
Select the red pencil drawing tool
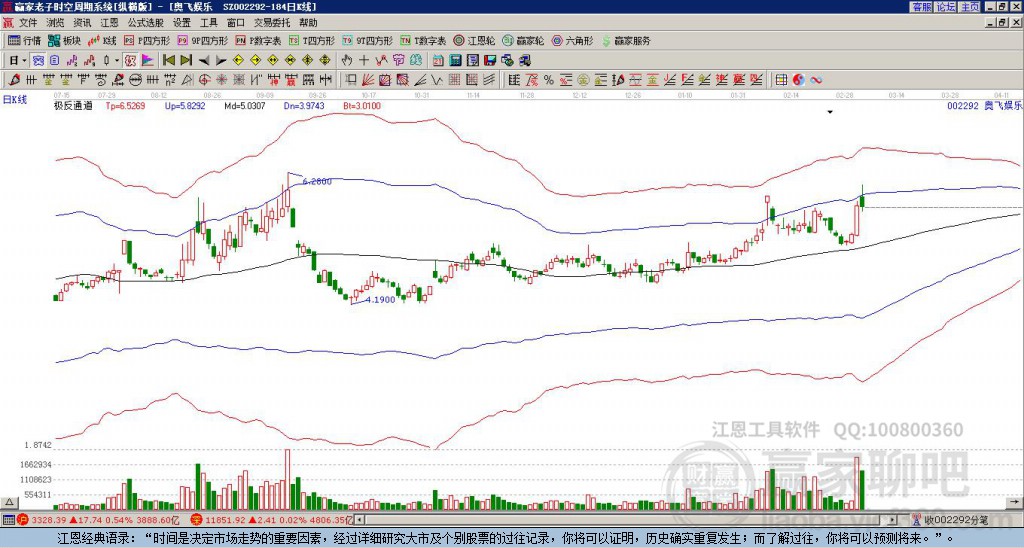click(13, 80)
